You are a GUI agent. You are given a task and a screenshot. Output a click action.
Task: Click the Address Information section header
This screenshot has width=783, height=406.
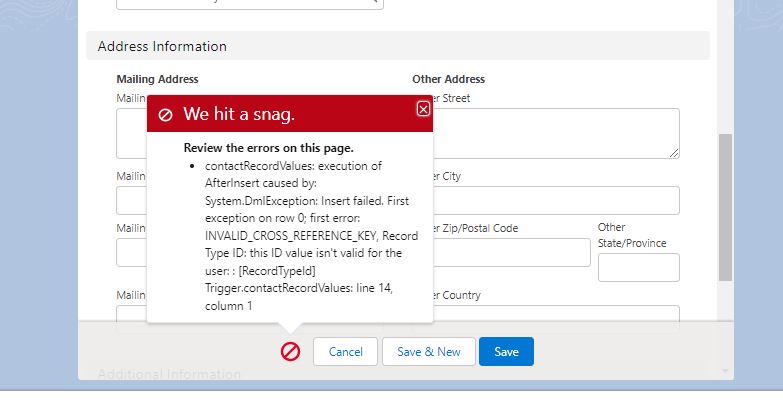(x=163, y=46)
